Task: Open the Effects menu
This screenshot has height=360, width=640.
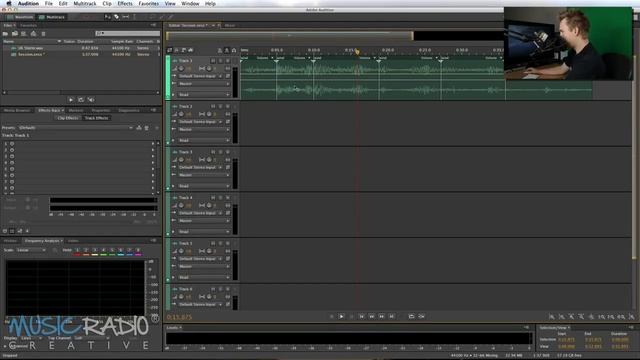Action: coord(125,4)
